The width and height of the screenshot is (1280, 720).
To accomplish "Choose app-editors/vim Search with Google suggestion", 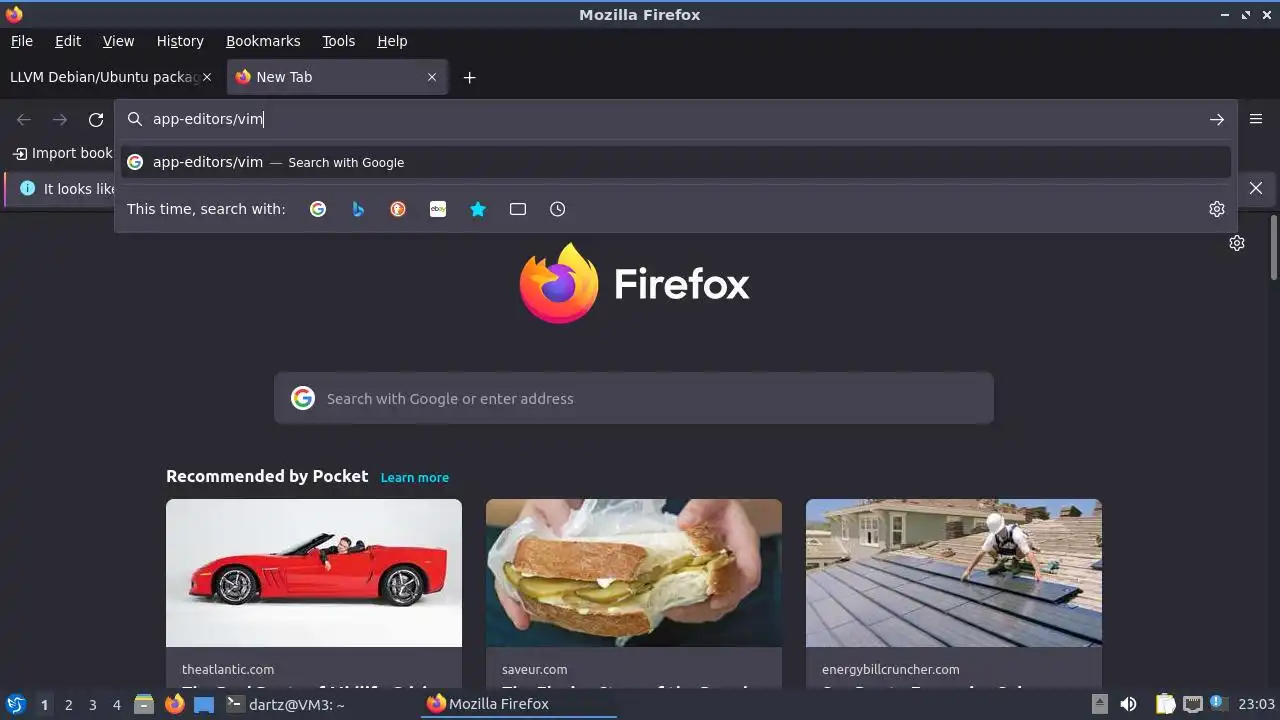I will (675, 162).
